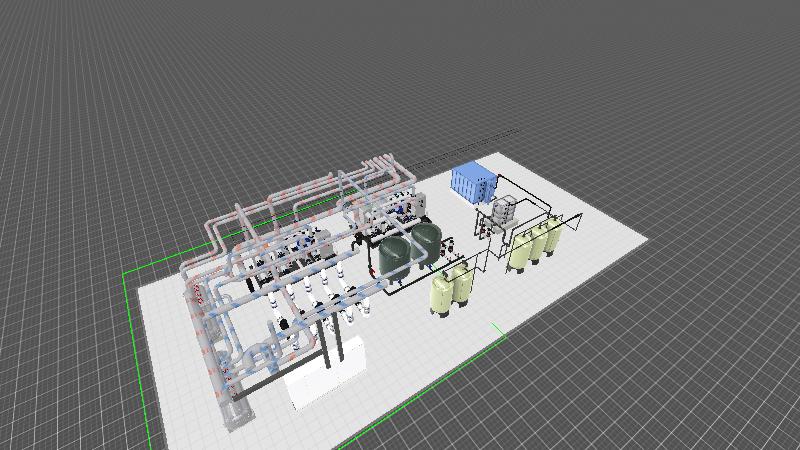800x450 pixels.
Task: Click the small white skid near blue tank
Action: (503, 211)
